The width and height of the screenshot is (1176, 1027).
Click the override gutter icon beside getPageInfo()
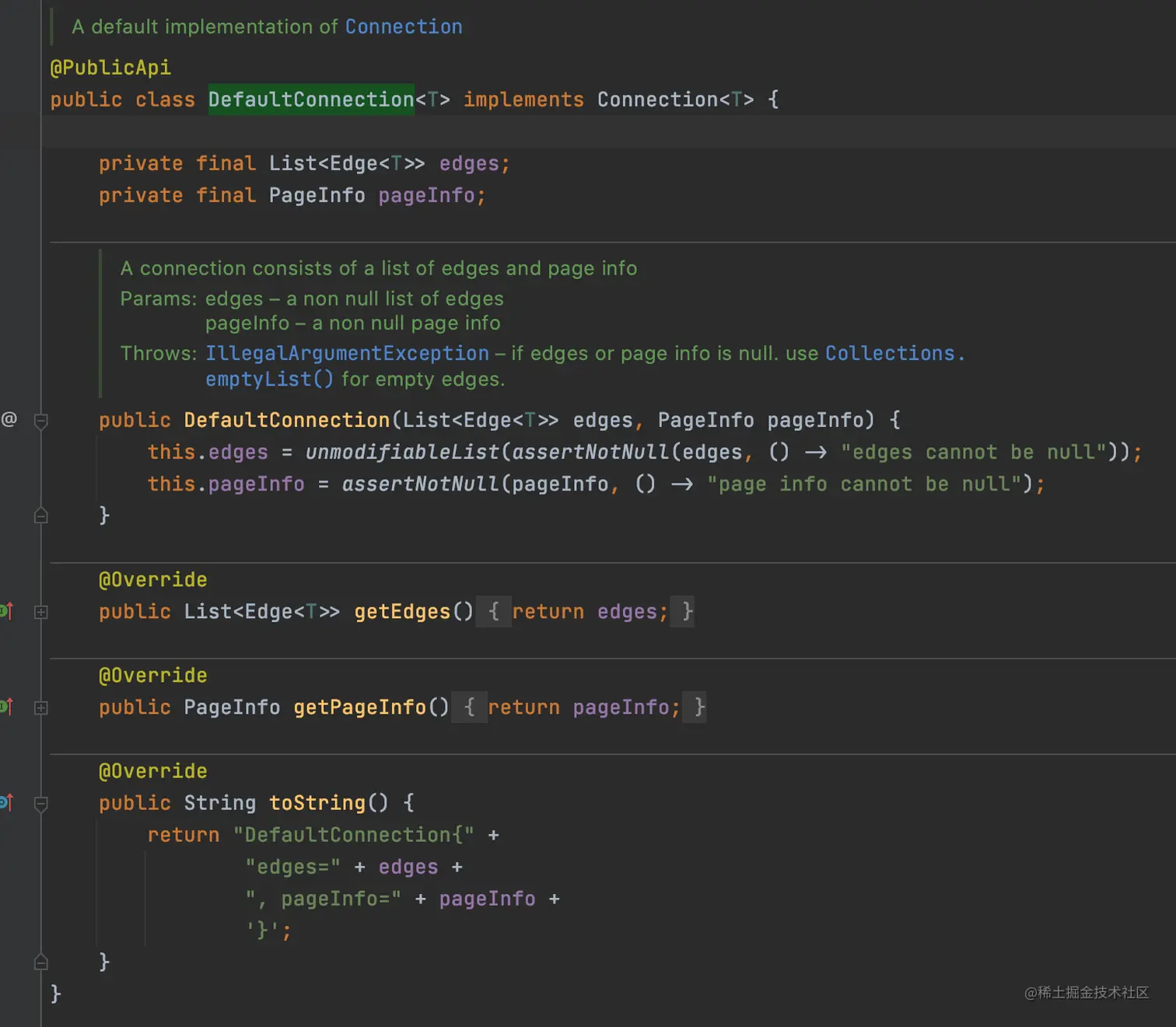click(x=6, y=707)
